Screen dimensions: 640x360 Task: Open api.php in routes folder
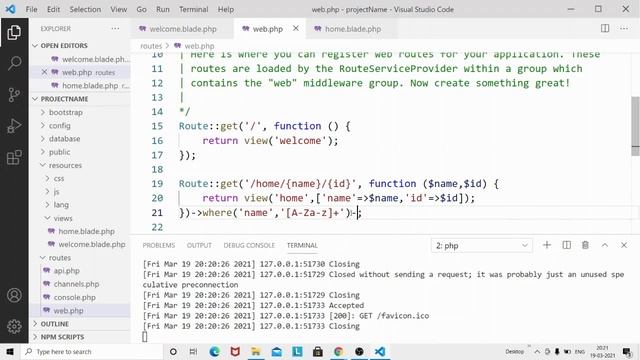[x=66, y=271]
